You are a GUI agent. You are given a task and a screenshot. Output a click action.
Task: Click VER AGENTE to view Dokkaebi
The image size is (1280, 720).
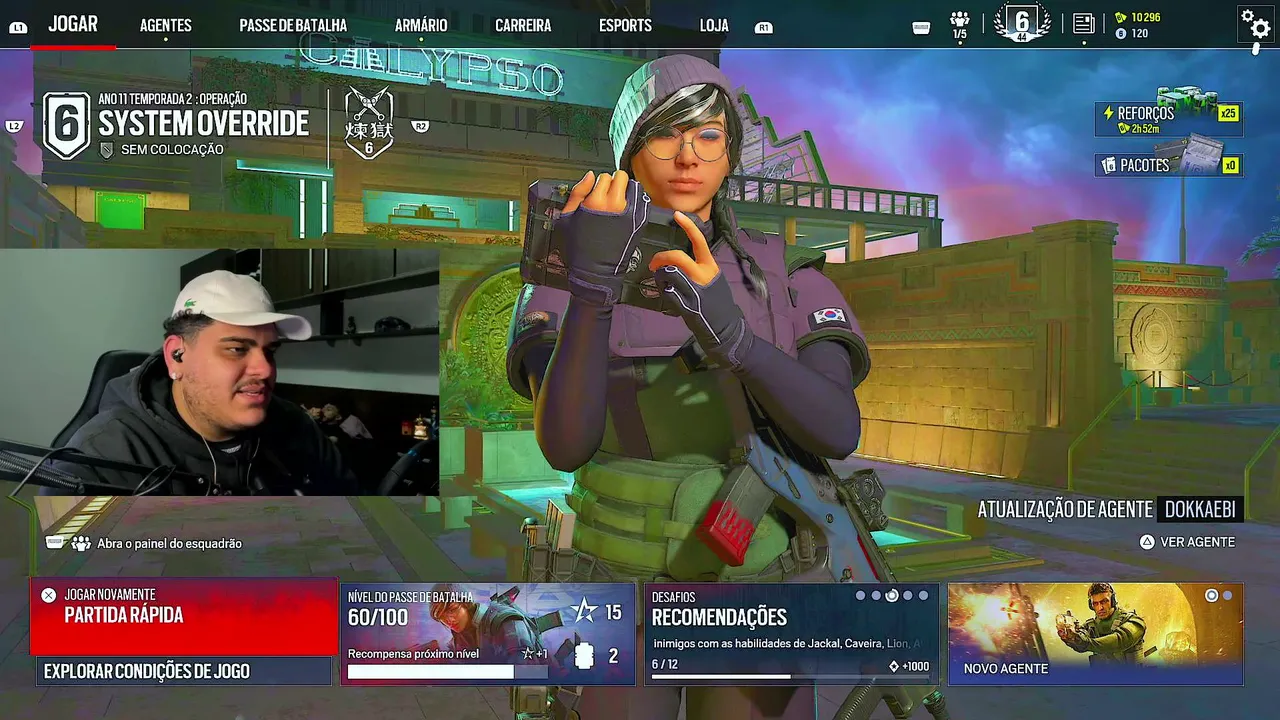pyautogui.click(x=1197, y=542)
